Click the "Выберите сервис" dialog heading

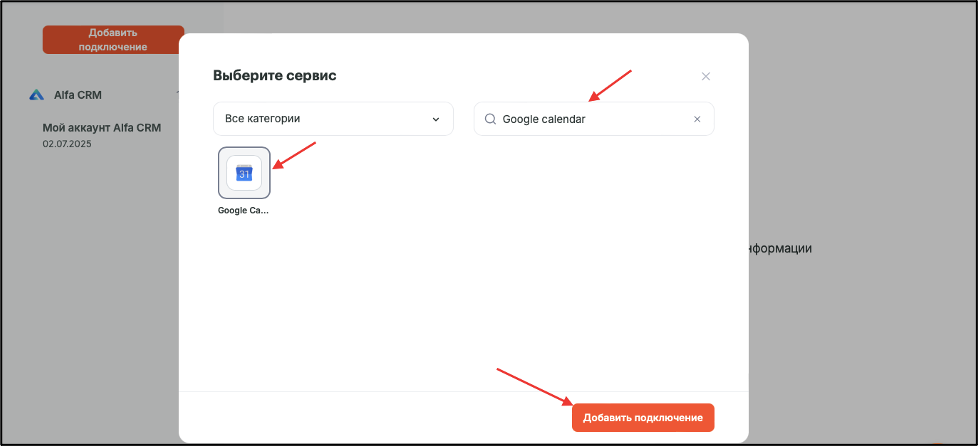click(x=275, y=76)
